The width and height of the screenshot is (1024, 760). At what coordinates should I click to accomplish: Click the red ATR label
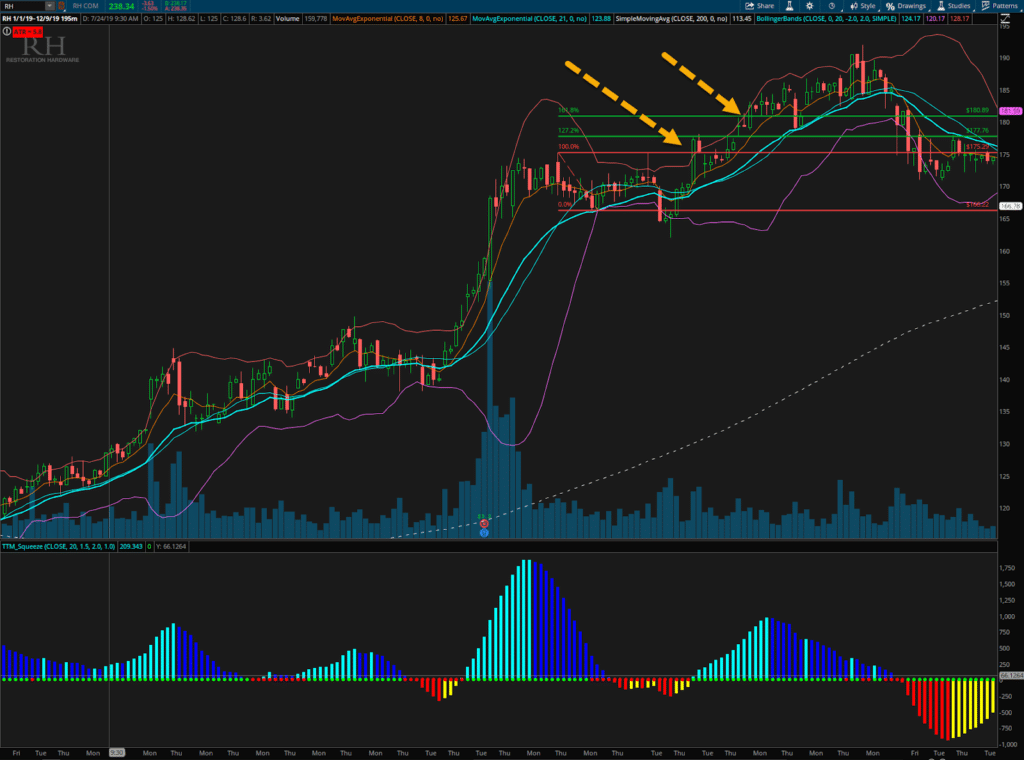(x=27, y=31)
